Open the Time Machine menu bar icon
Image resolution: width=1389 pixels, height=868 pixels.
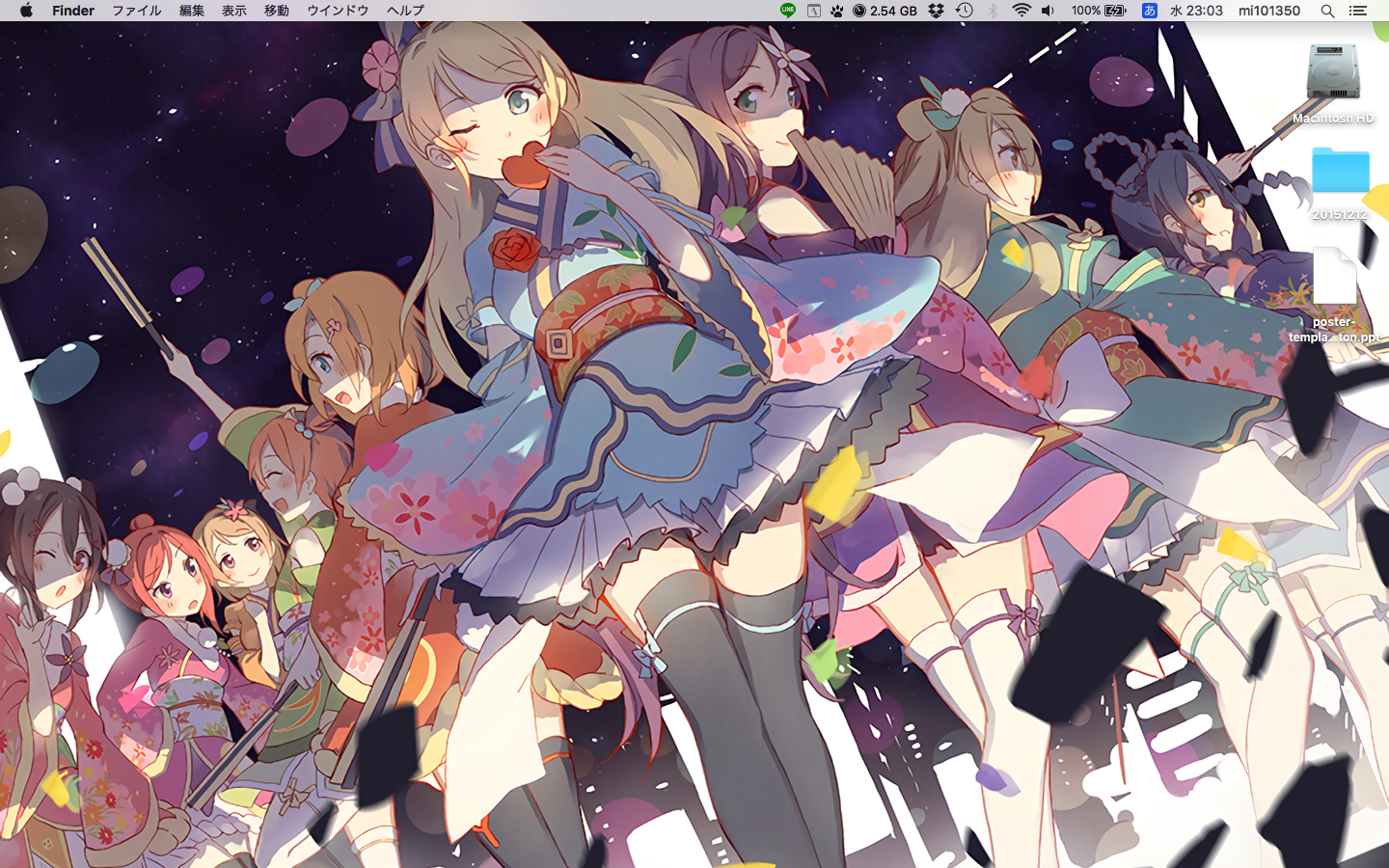964,11
